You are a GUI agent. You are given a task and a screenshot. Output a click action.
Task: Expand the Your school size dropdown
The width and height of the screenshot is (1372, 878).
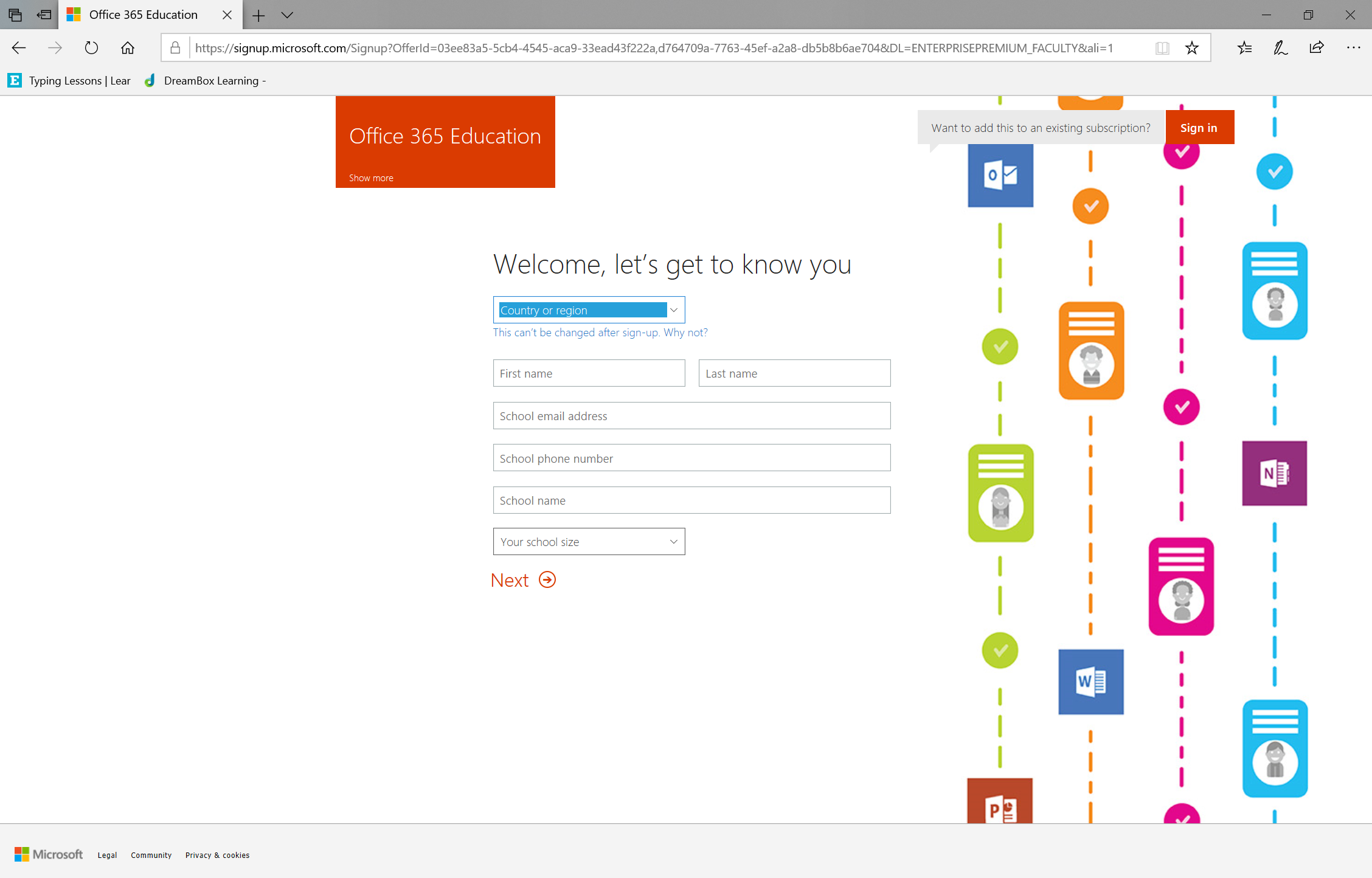coord(589,541)
